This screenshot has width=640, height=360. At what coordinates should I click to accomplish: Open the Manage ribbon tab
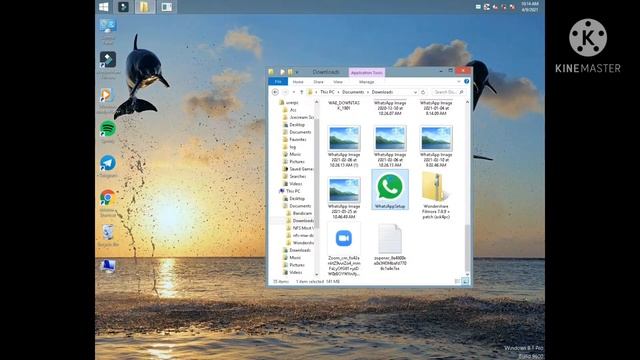pos(367,82)
